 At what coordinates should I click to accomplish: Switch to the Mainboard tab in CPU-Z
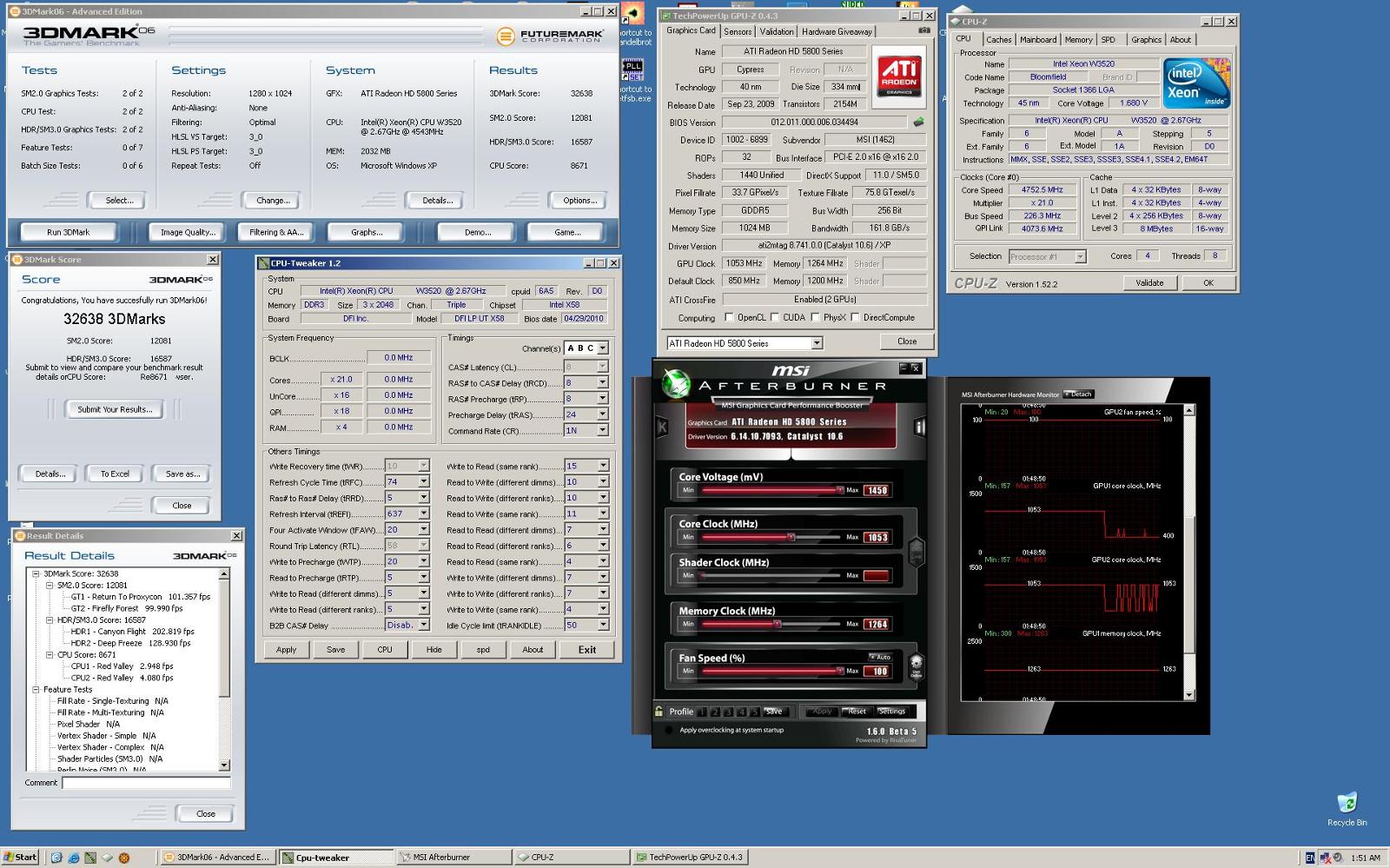[x=1038, y=39]
